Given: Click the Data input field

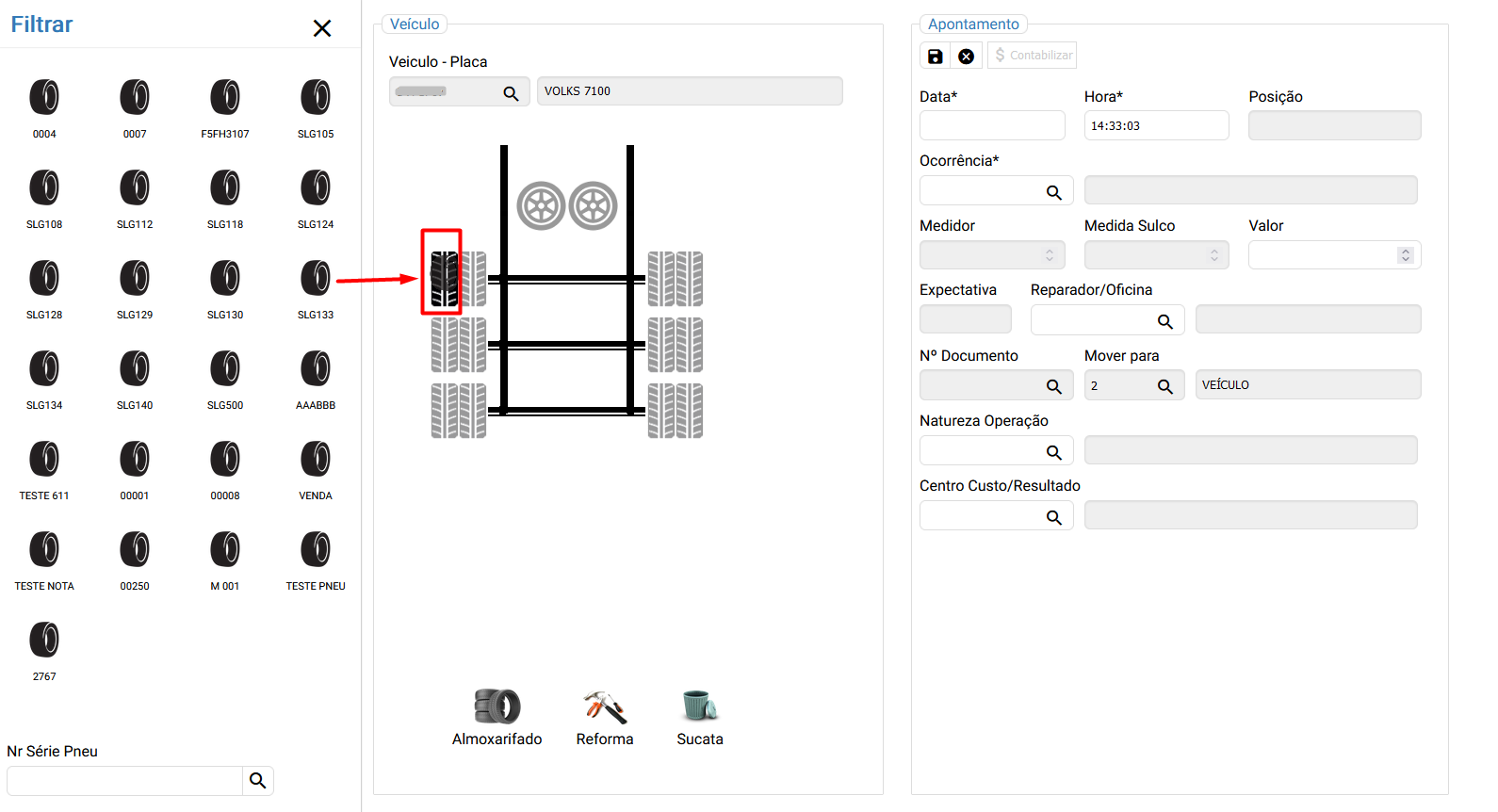Looking at the screenshot, I should (991, 125).
